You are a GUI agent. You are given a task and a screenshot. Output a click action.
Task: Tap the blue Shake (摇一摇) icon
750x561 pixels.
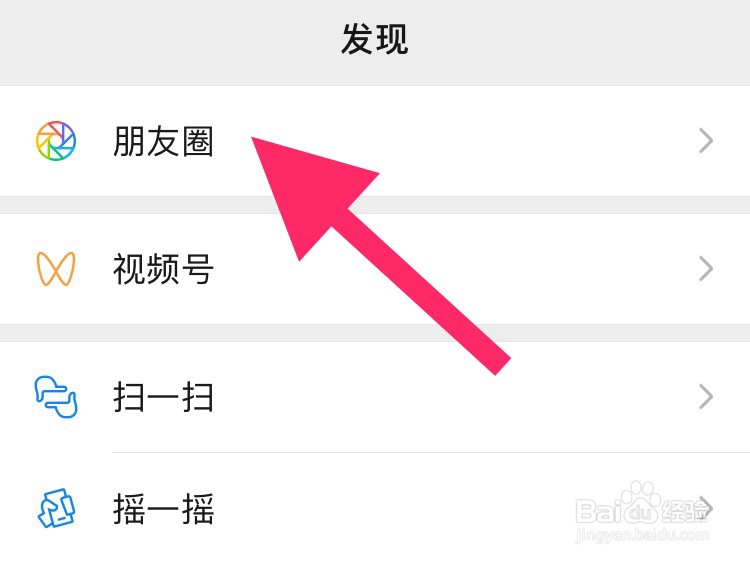coord(55,510)
